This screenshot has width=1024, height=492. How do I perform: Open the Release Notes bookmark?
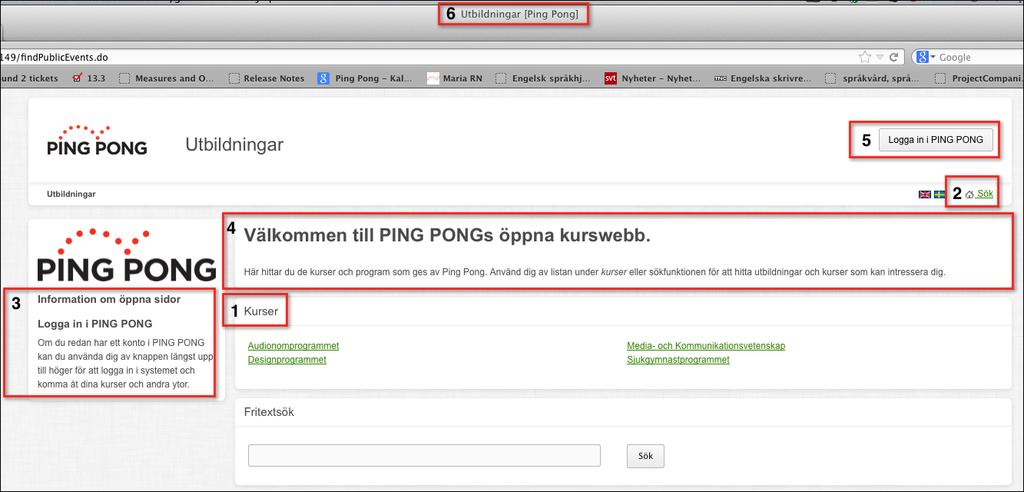click(267, 78)
